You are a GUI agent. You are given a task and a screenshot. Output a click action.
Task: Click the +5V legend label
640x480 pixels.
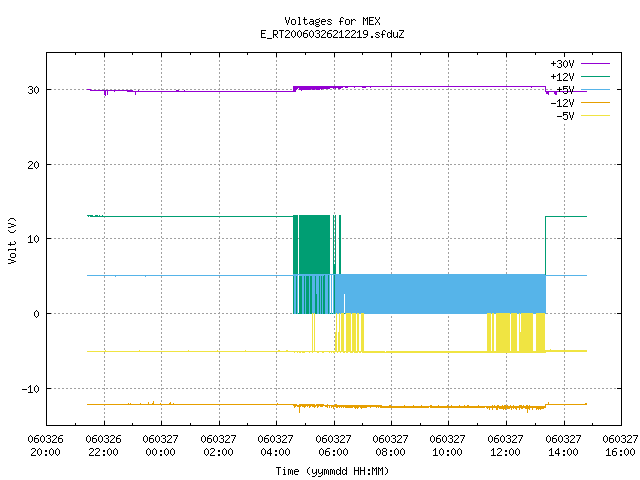coord(565,90)
